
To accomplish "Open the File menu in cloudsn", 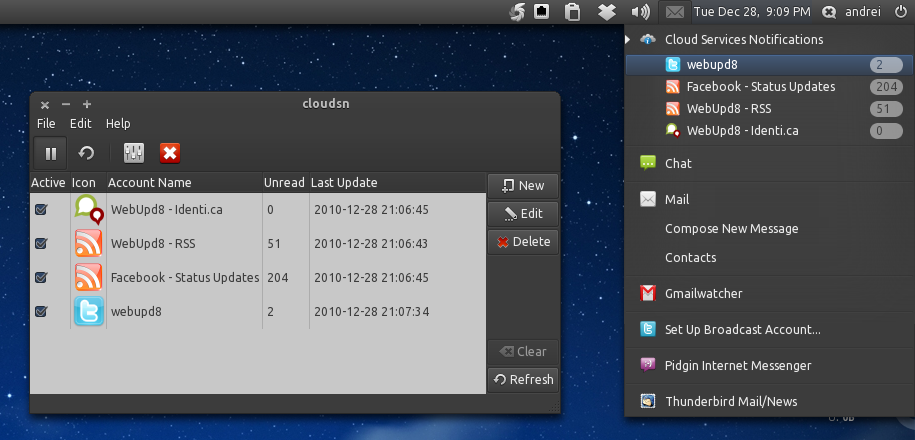I will tap(46, 124).
